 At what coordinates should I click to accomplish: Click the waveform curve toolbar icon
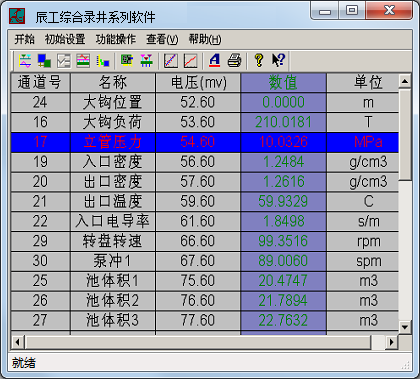click(25, 61)
